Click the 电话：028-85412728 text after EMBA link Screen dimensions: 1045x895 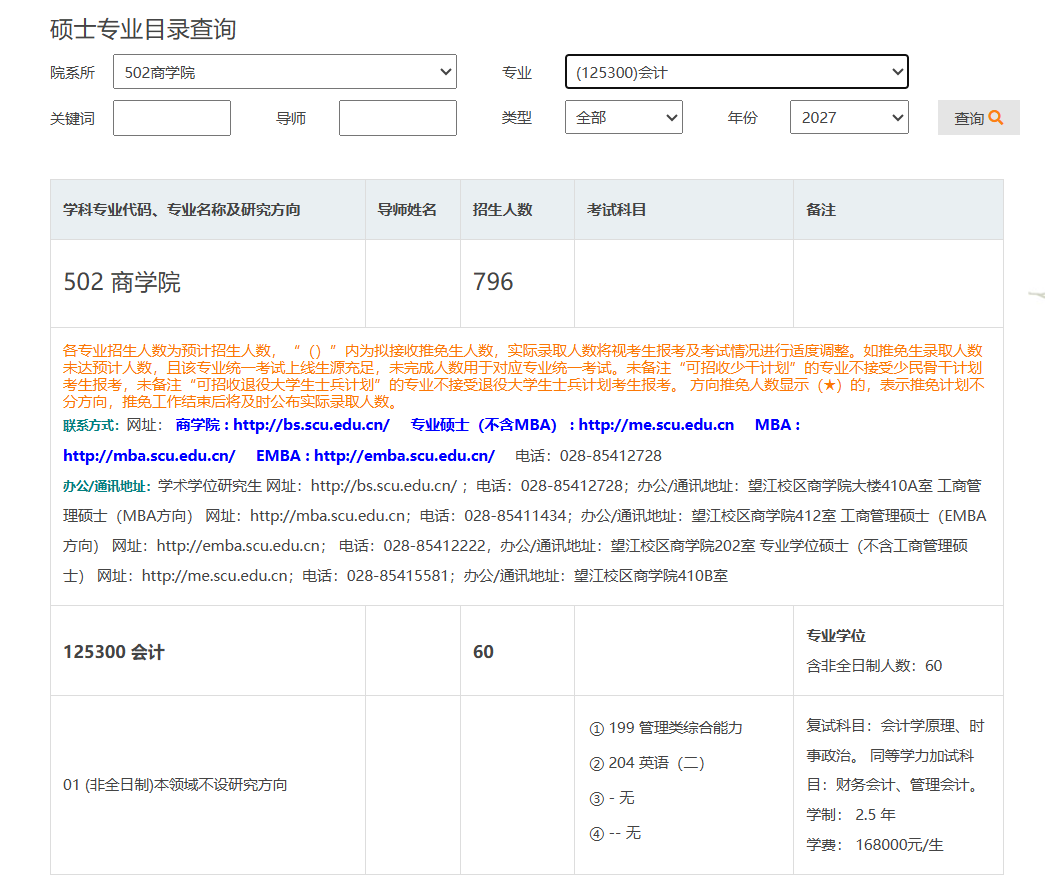pyautogui.click(x=588, y=456)
